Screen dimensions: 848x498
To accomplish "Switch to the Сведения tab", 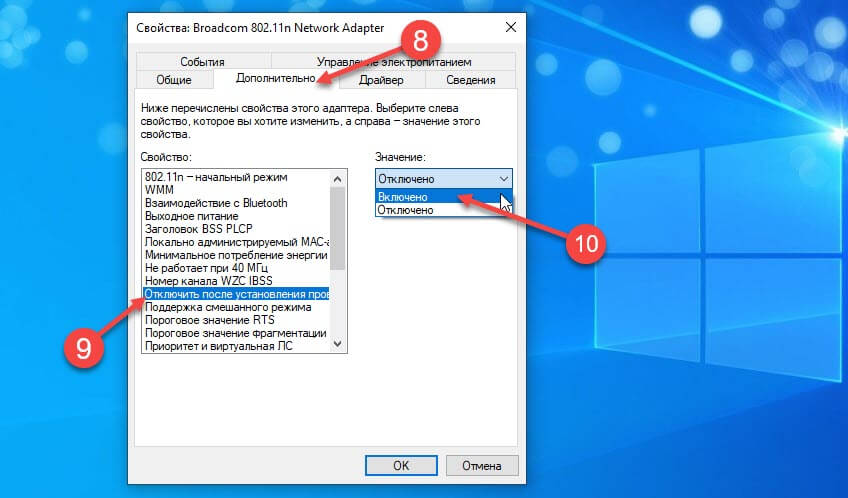I will [471, 79].
